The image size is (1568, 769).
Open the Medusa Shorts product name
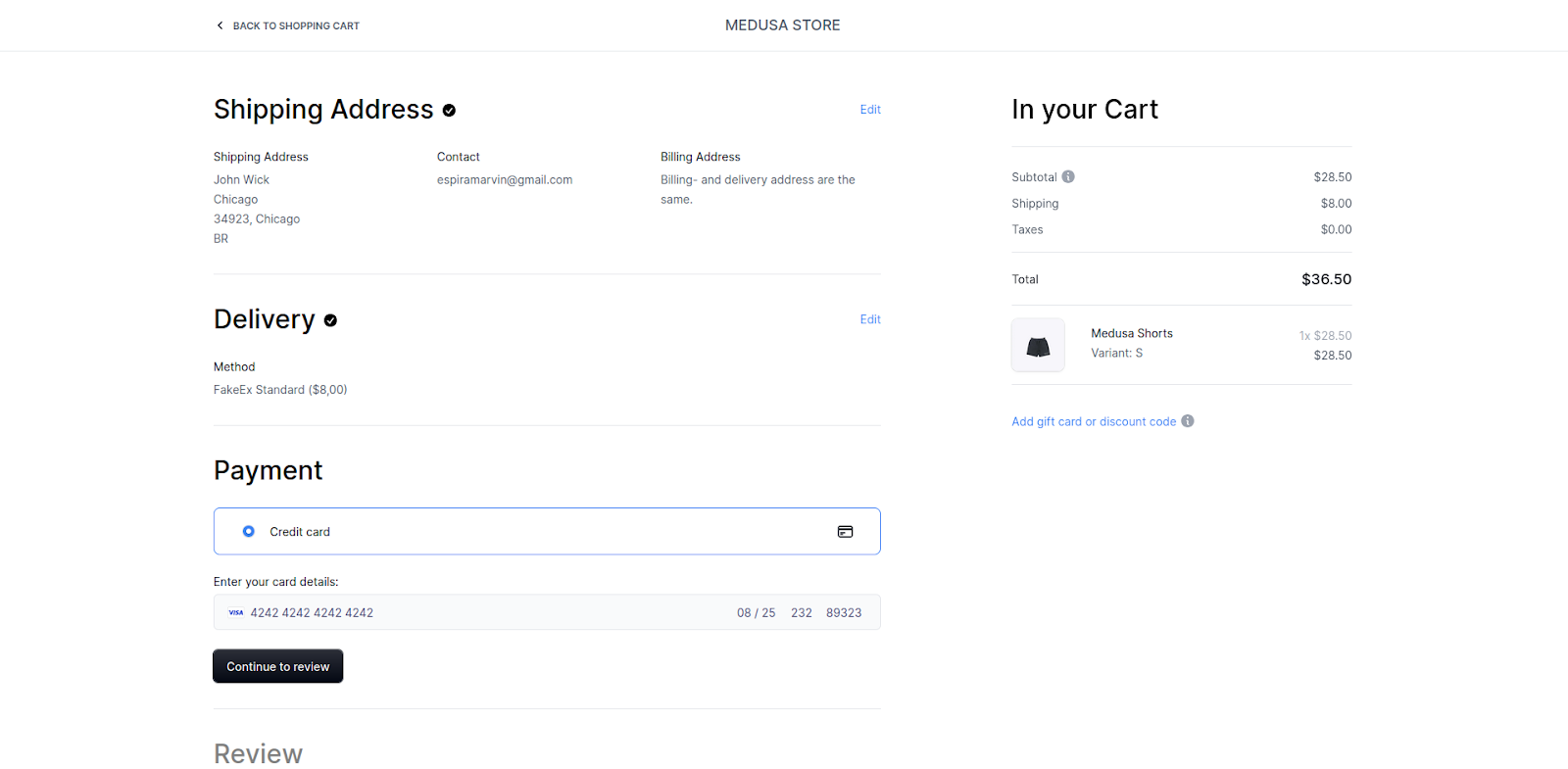[x=1132, y=333]
